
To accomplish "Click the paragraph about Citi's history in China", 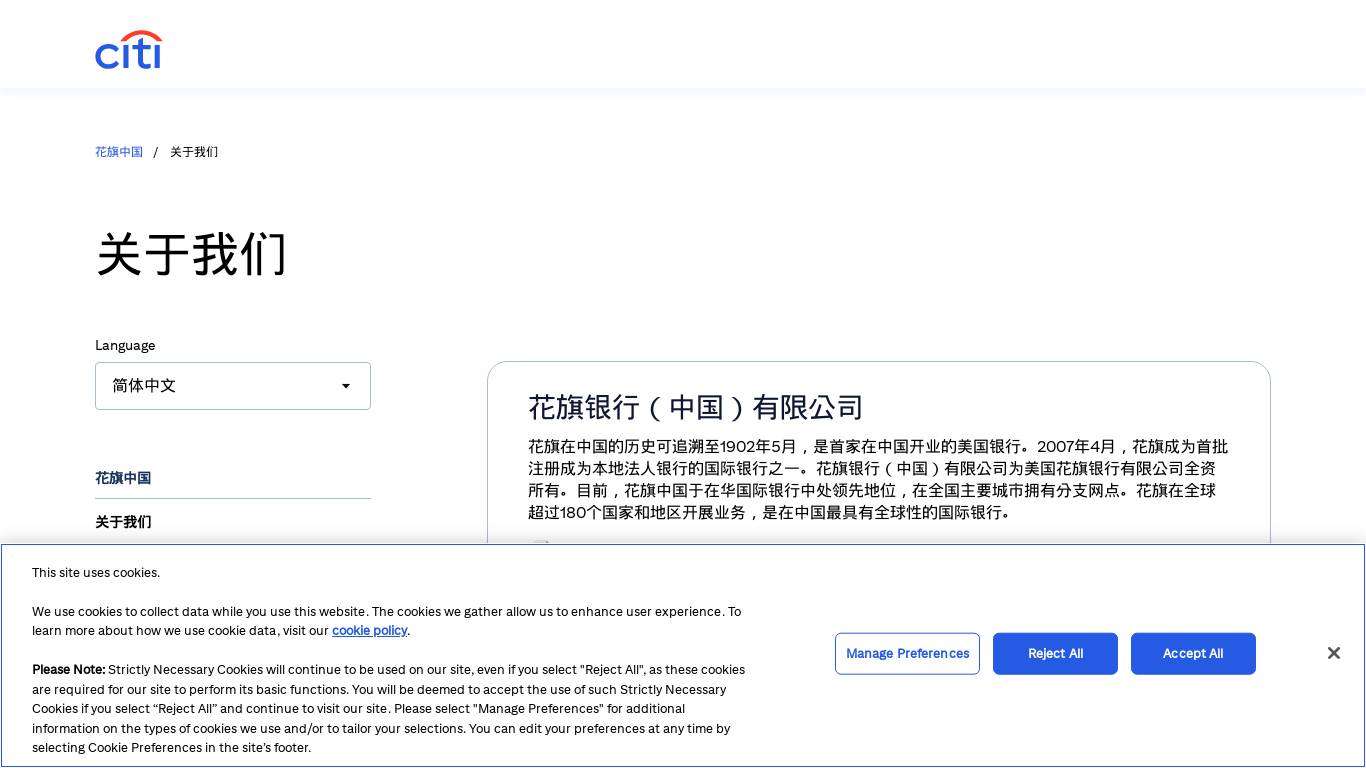I will pyautogui.click(x=877, y=479).
